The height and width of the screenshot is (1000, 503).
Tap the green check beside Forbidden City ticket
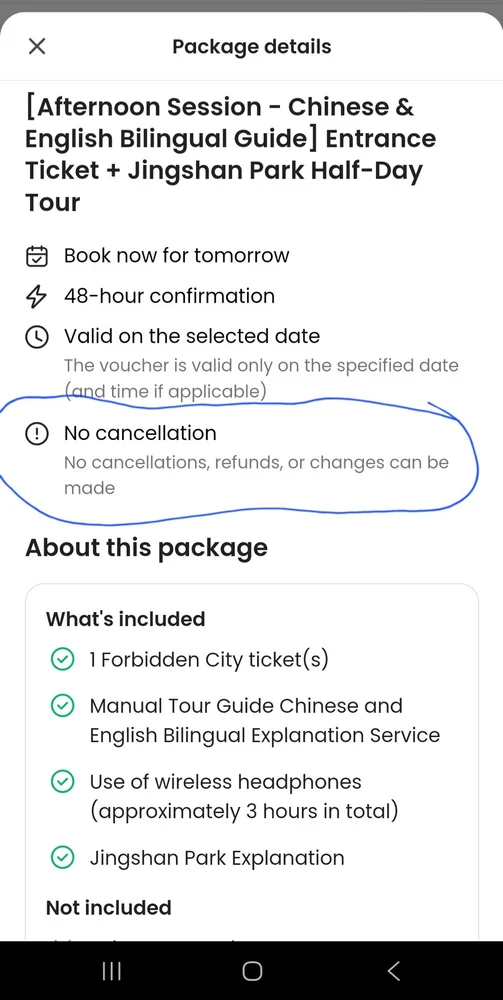[62, 661]
